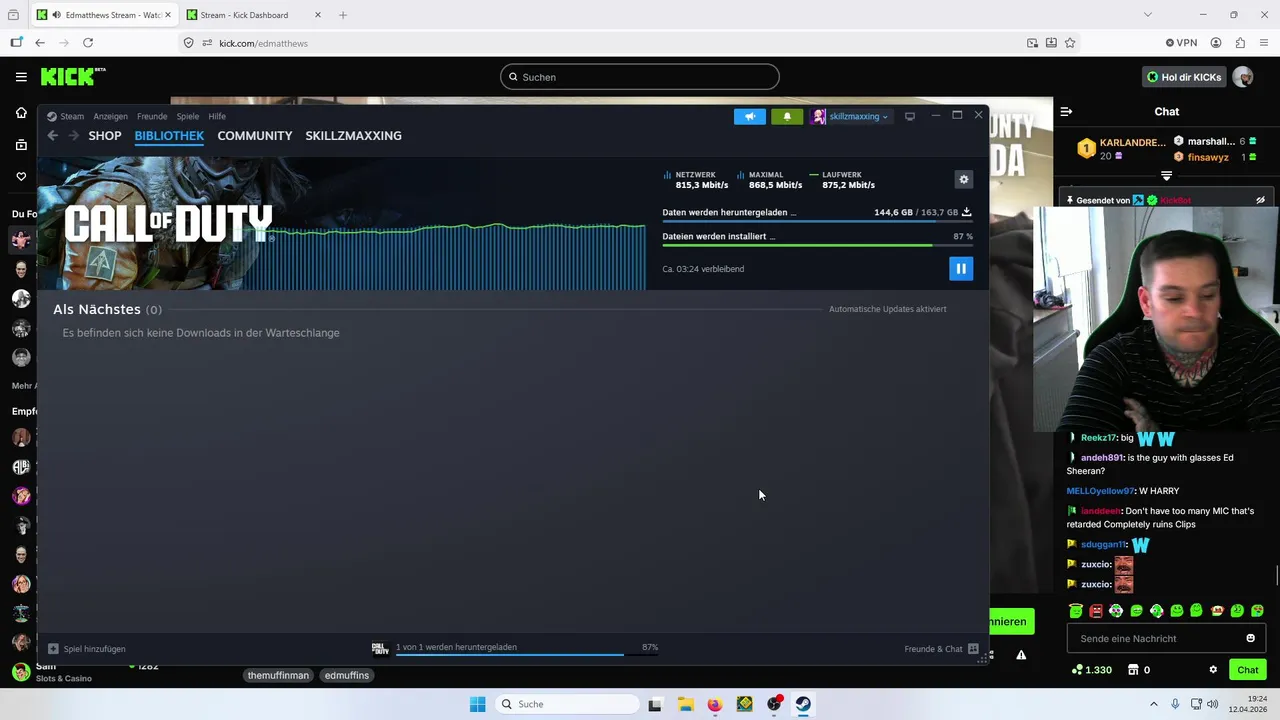The width and height of the screenshot is (1280, 720).
Task: Open Kick hamburger menu
Action: click(21, 77)
